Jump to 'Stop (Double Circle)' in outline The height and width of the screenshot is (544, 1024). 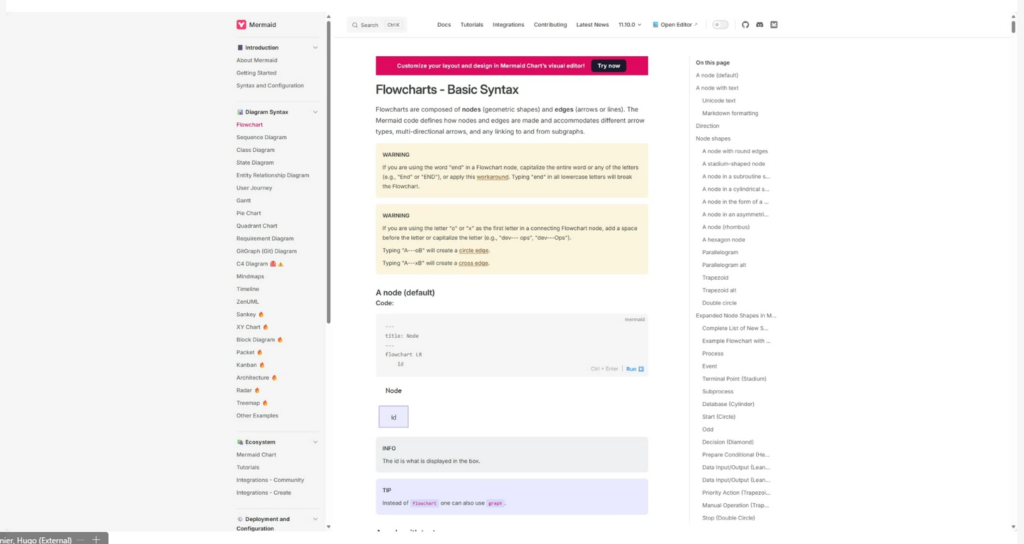click(x=728, y=518)
